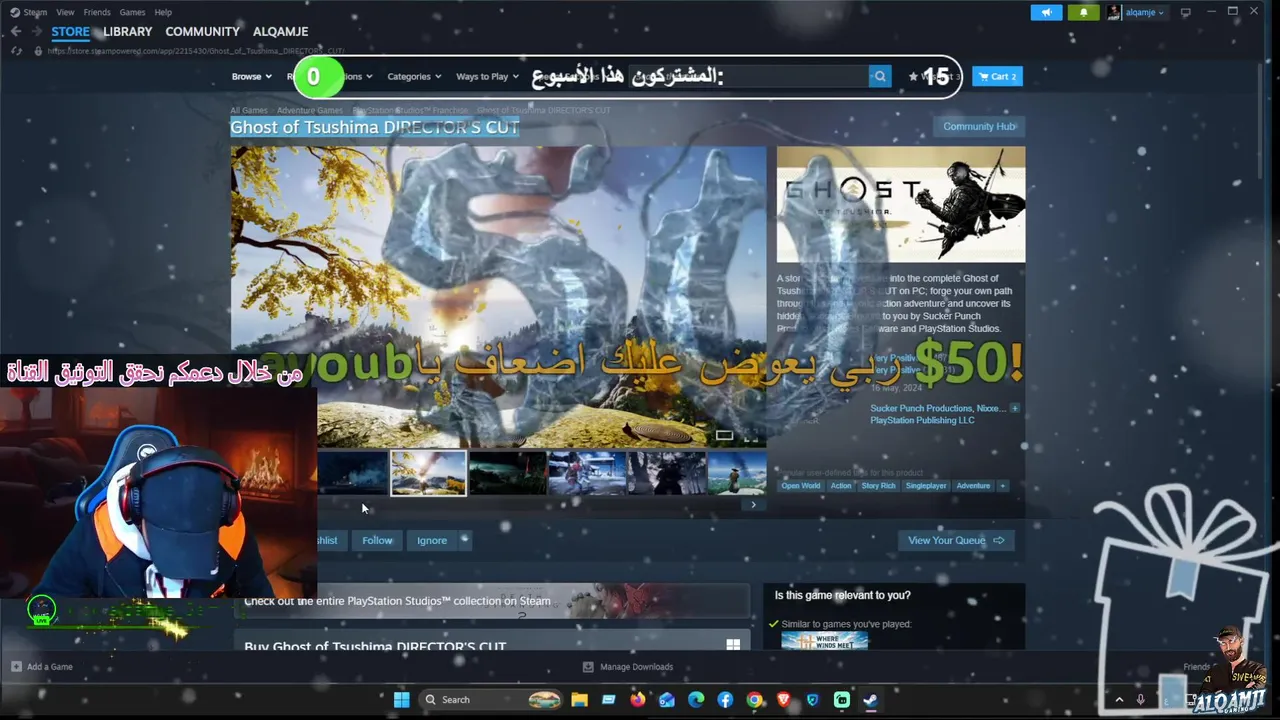The width and height of the screenshot is (1280, 720).
Task: Show hidden system tray icons chevron
Action: click(x=1119, y=700)
